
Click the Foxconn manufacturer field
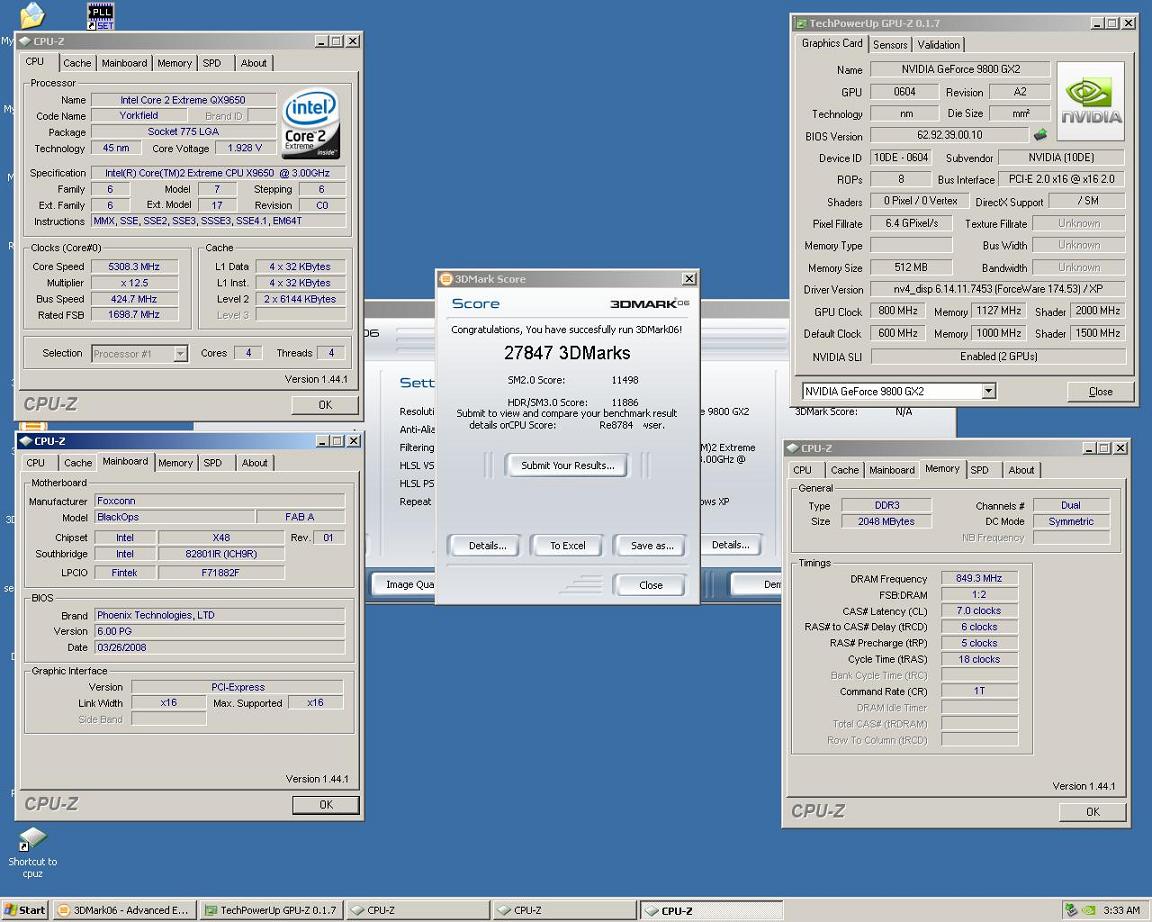[x=219, y=501]
